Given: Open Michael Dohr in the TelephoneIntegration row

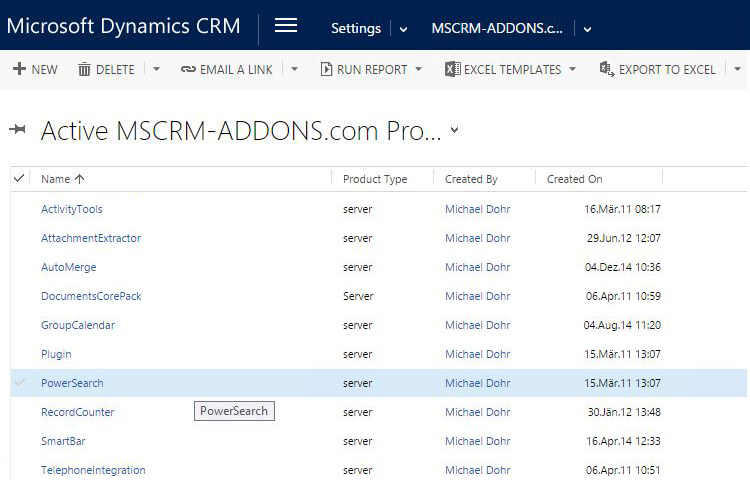Looking at the screenshot, I should (x=477, y=470).
